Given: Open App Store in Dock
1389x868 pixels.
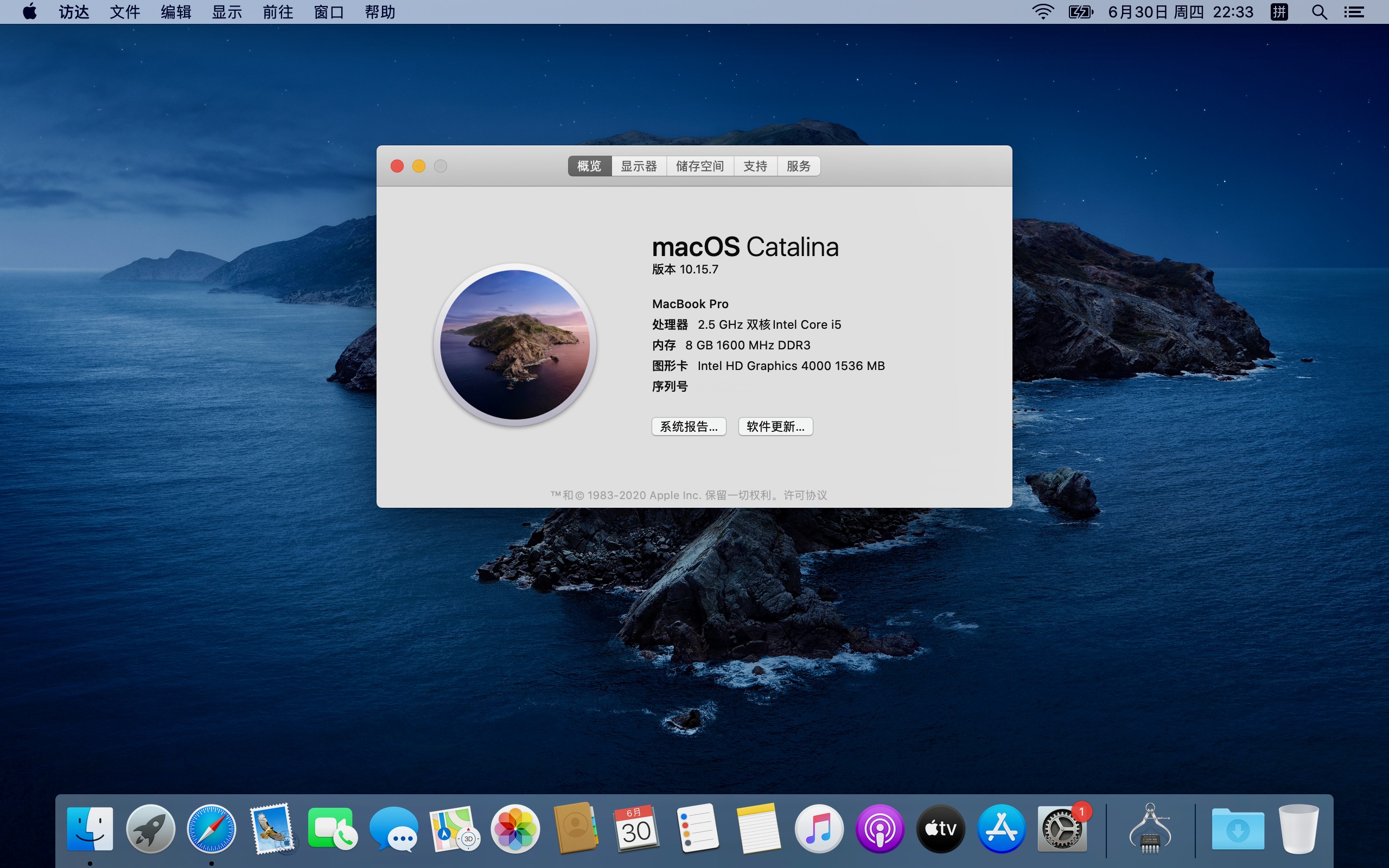Looking at the screenshot, I should [x=1002, y=828].
